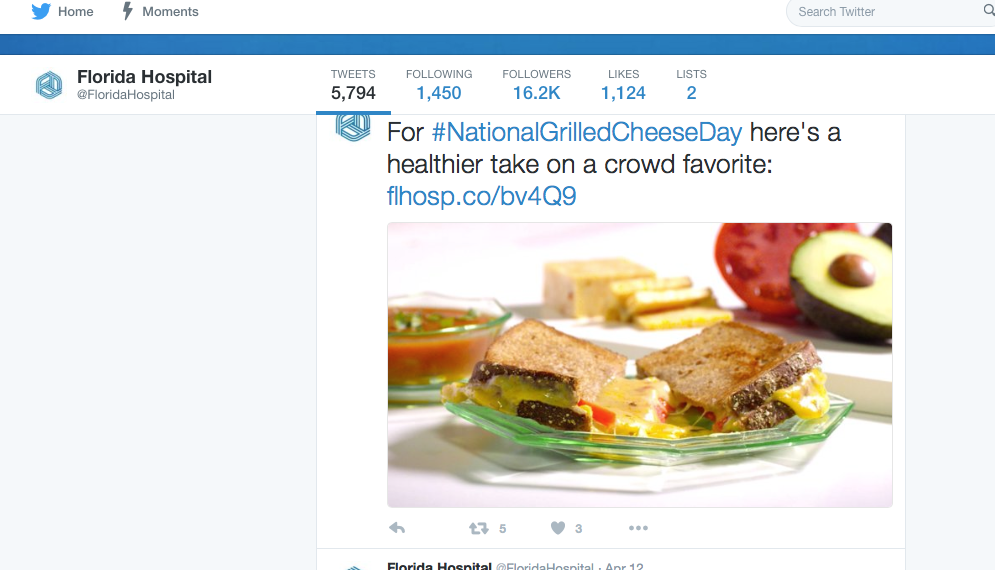
Task: Click the reply arrow under the tweet
Action: (x=397, y=528)
